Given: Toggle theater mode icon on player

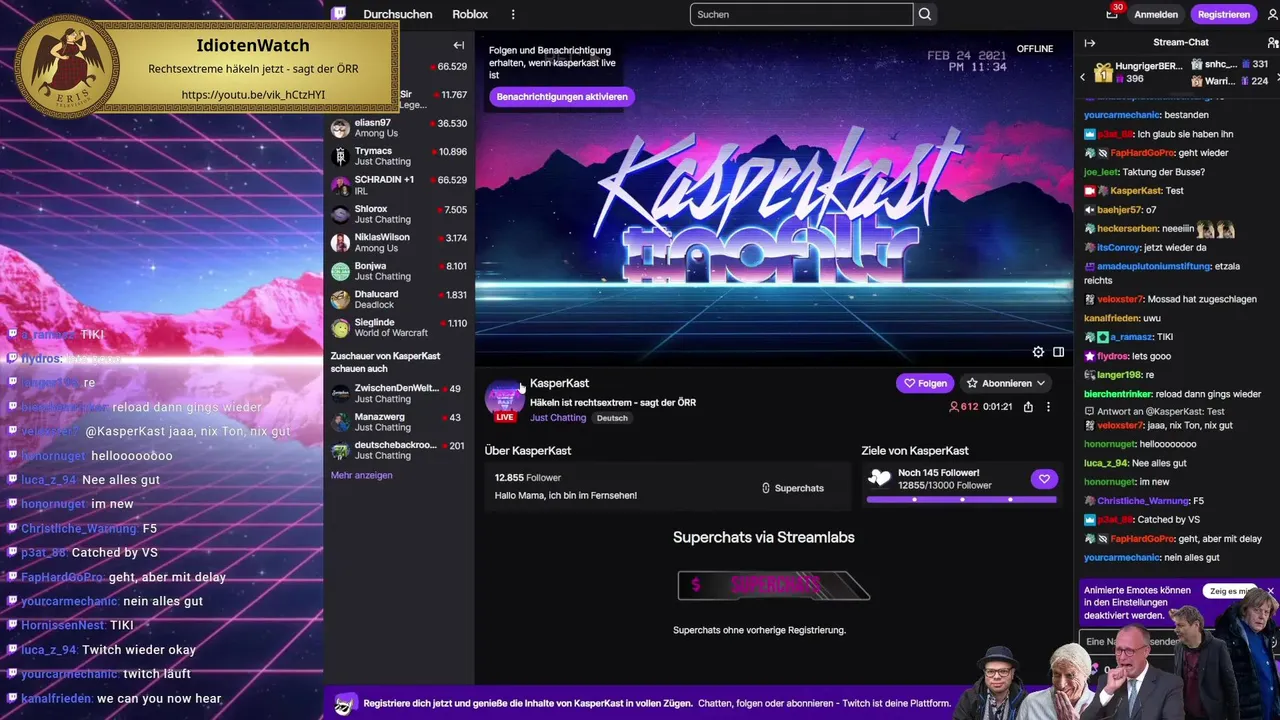Looking at the screenshot, I should point(1058,352).
